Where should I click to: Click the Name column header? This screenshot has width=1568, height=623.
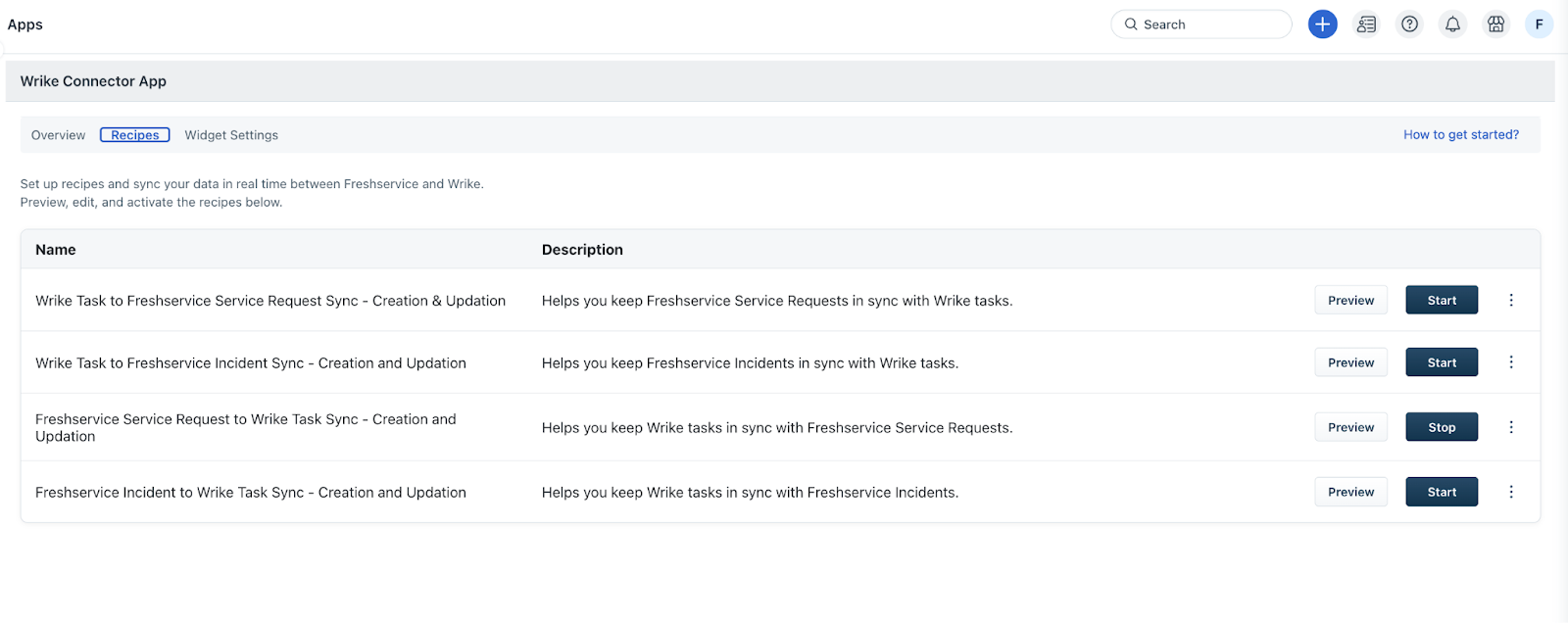point(56,250)
